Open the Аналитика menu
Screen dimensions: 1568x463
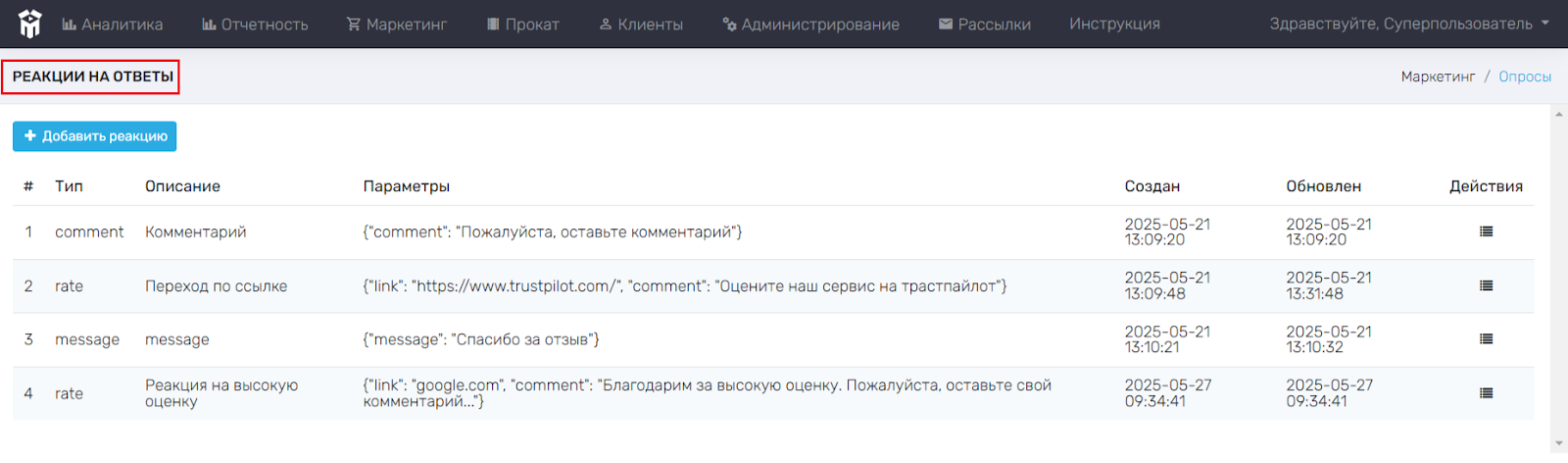[x=113, y=24]
